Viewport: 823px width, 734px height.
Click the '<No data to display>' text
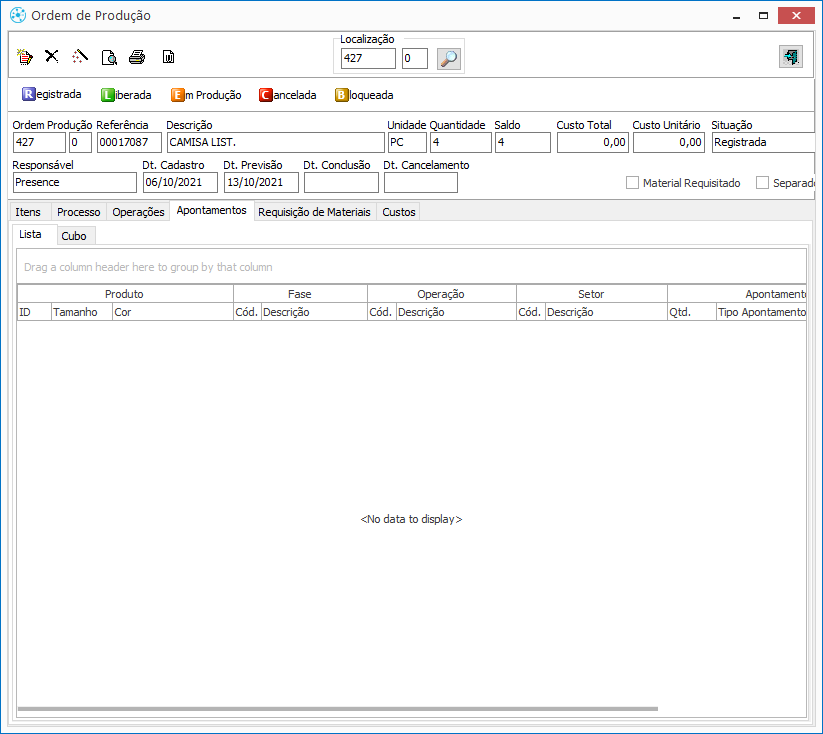tap(412, 519)
